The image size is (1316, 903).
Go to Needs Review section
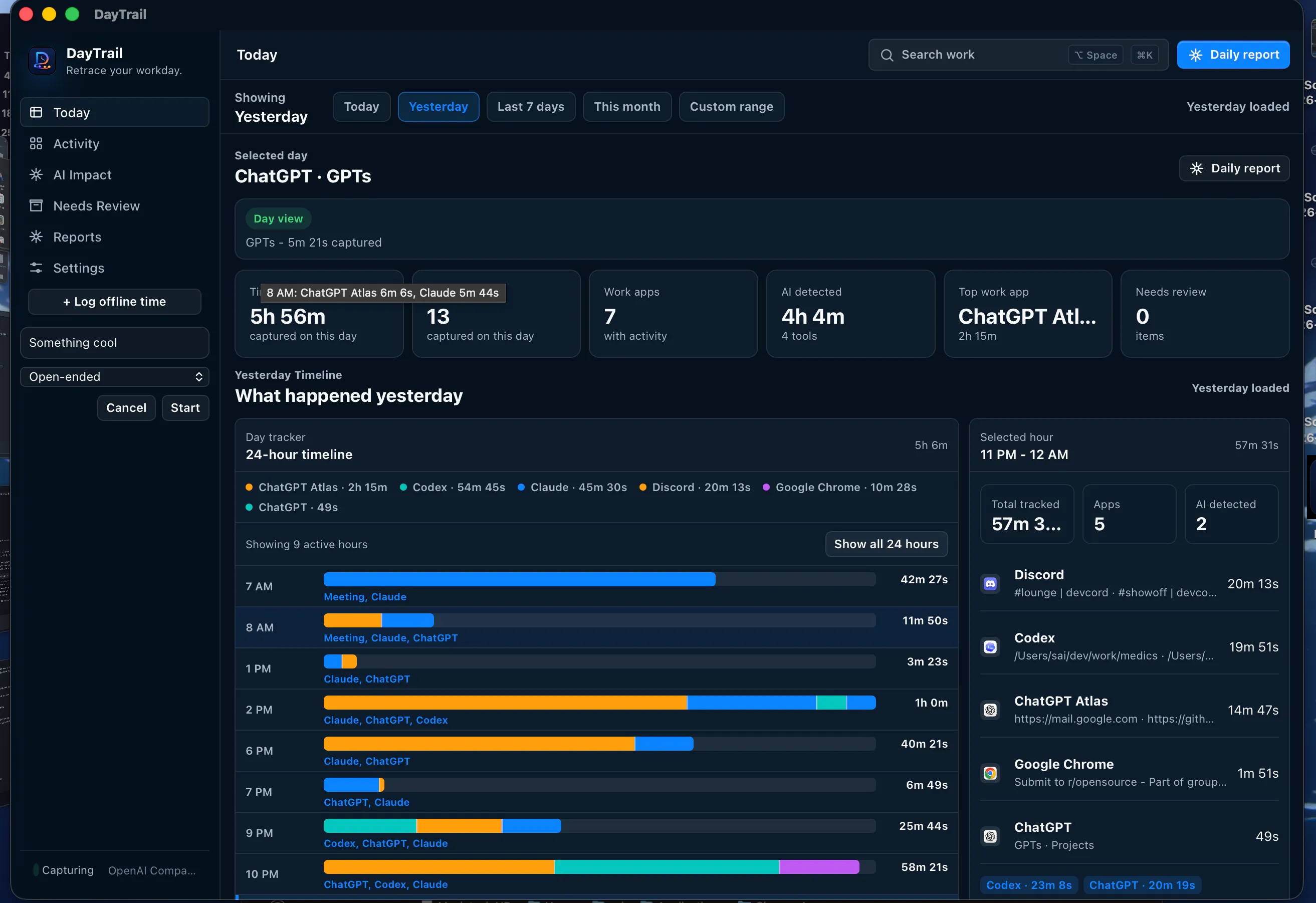click(x=115, y=206)
